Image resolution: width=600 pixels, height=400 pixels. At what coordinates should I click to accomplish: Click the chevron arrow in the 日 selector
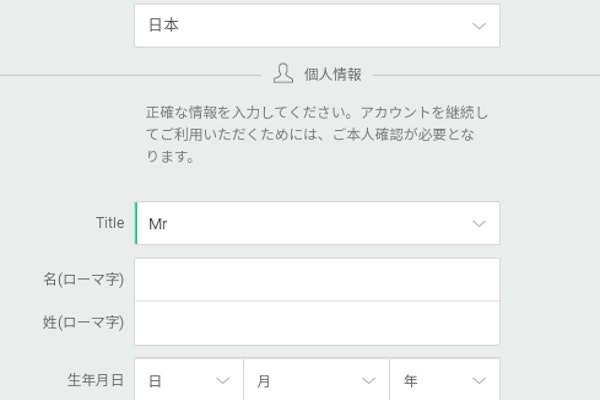click(223, 381)
